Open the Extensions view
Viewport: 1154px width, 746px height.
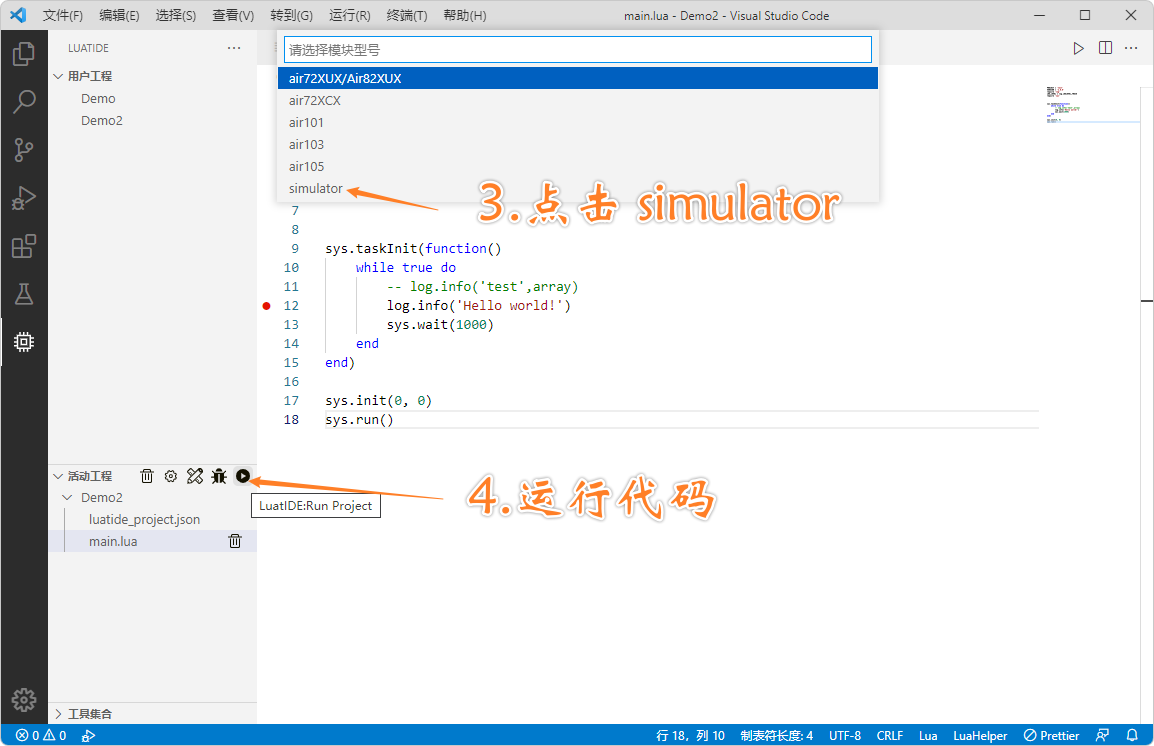pyautogui.click(x=24, y=246)
